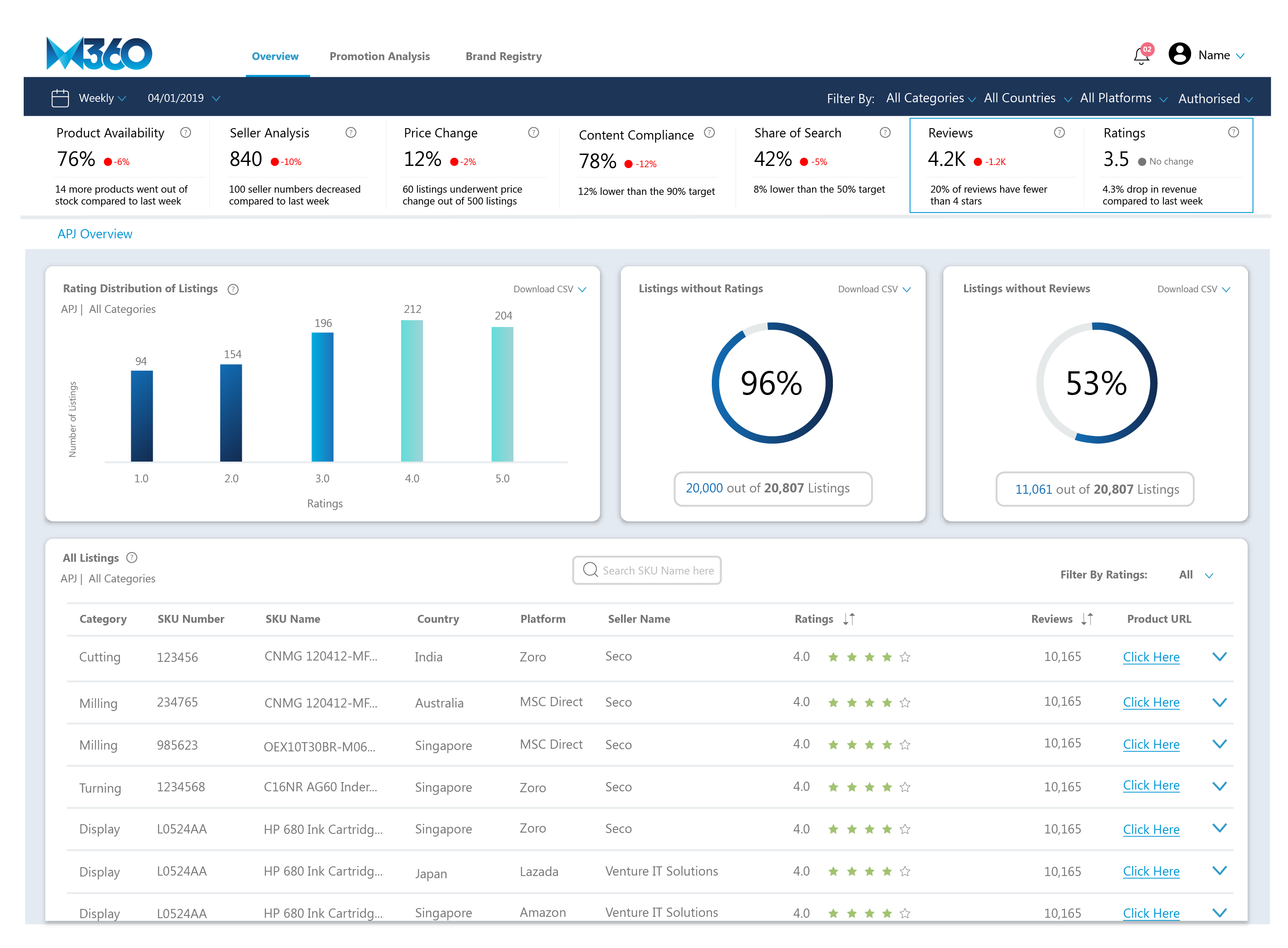
Task: Click the 4.0 rating bar in chart
Action: (x=411, y=390)
